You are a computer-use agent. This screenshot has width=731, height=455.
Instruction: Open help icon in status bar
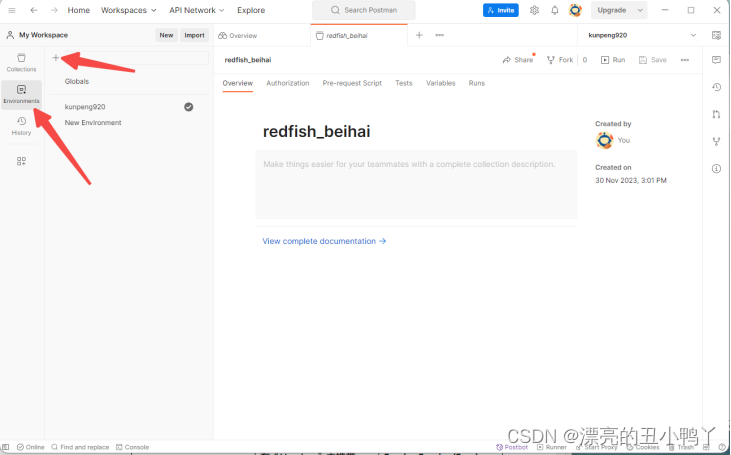(x=722, y=447)
